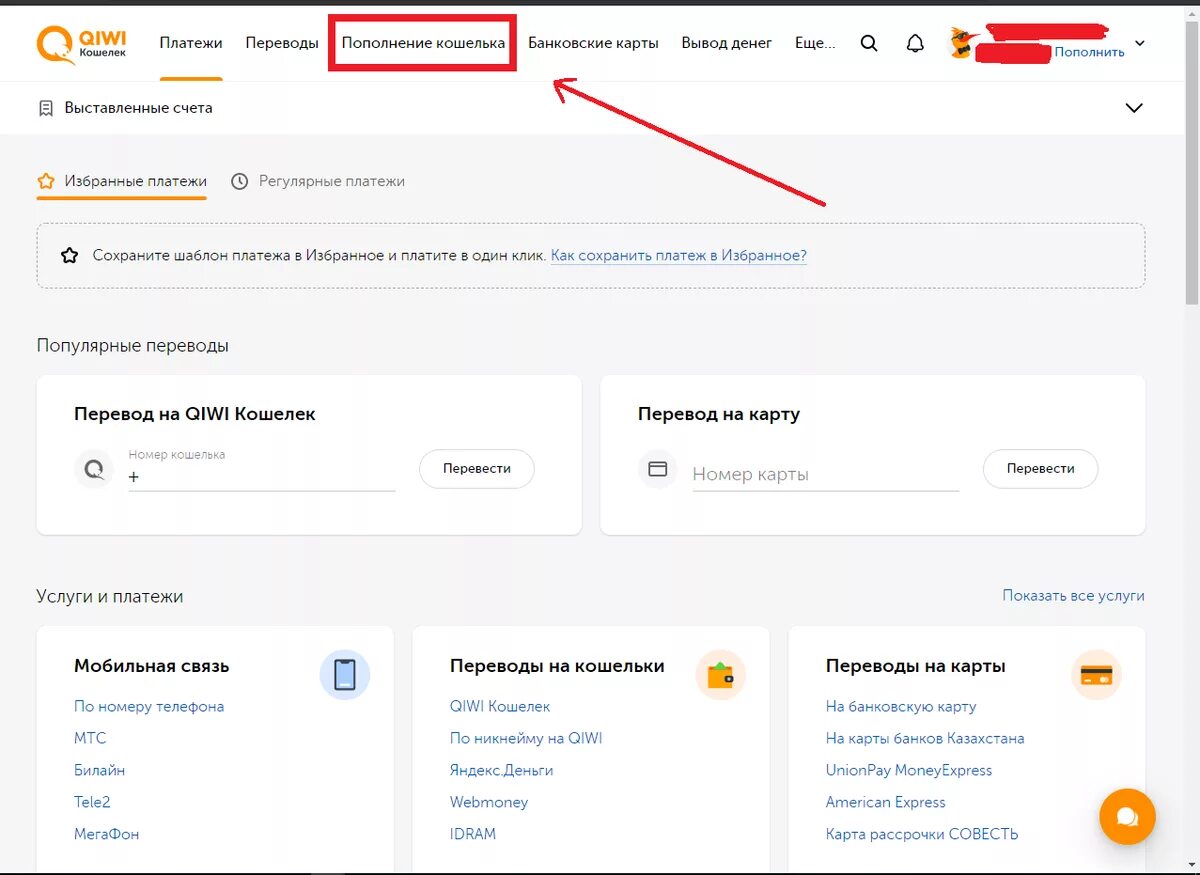
Task: Open По никнейму на QIWI link
Action: 526,738
